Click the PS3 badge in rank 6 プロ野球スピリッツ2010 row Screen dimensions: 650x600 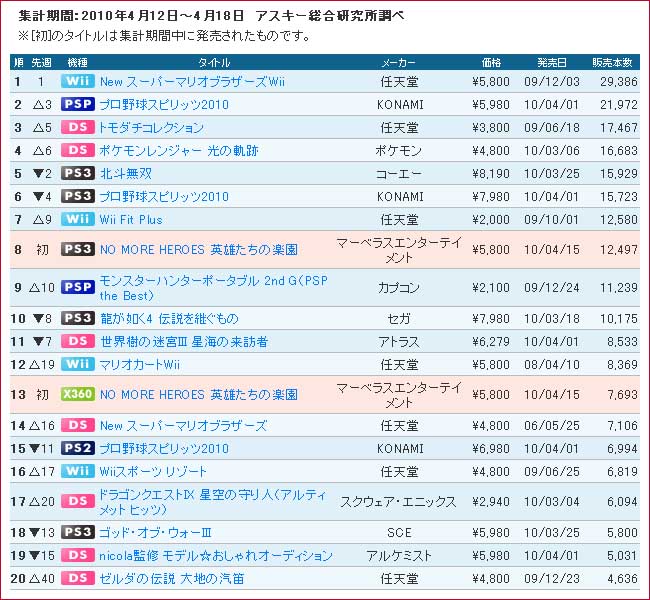click(x=78, y=196)
